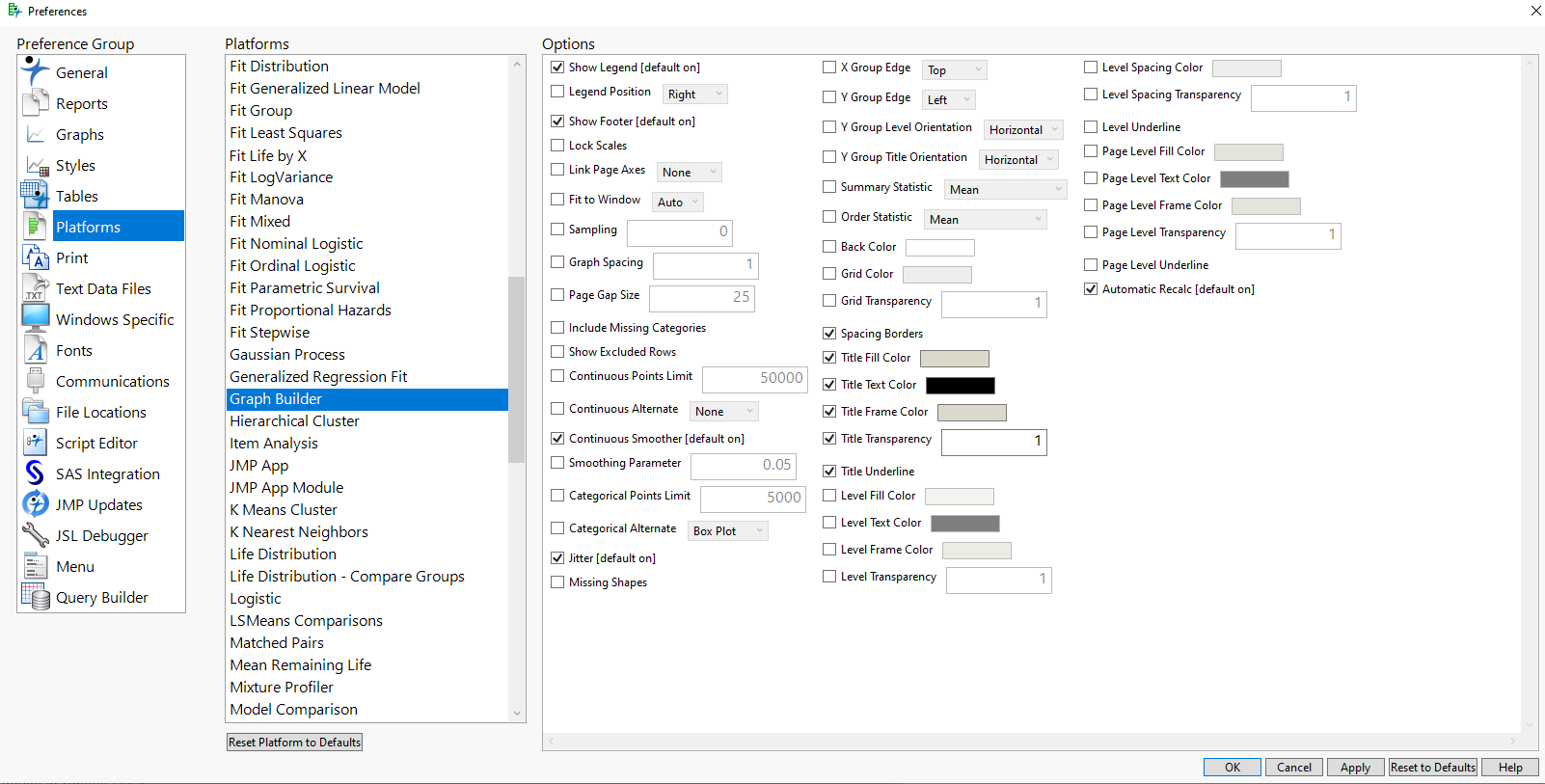Click the Platforms preference group icon
Screen dimensions: 1545x784
36,227
